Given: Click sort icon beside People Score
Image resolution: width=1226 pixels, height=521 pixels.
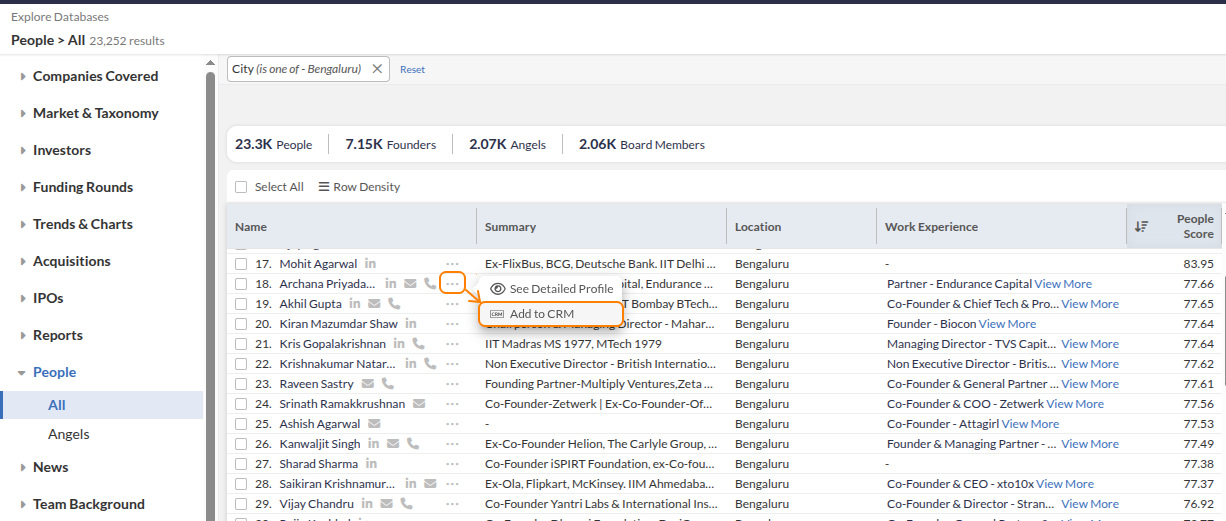Looking at the screenshot, I should coord(1141,227).
